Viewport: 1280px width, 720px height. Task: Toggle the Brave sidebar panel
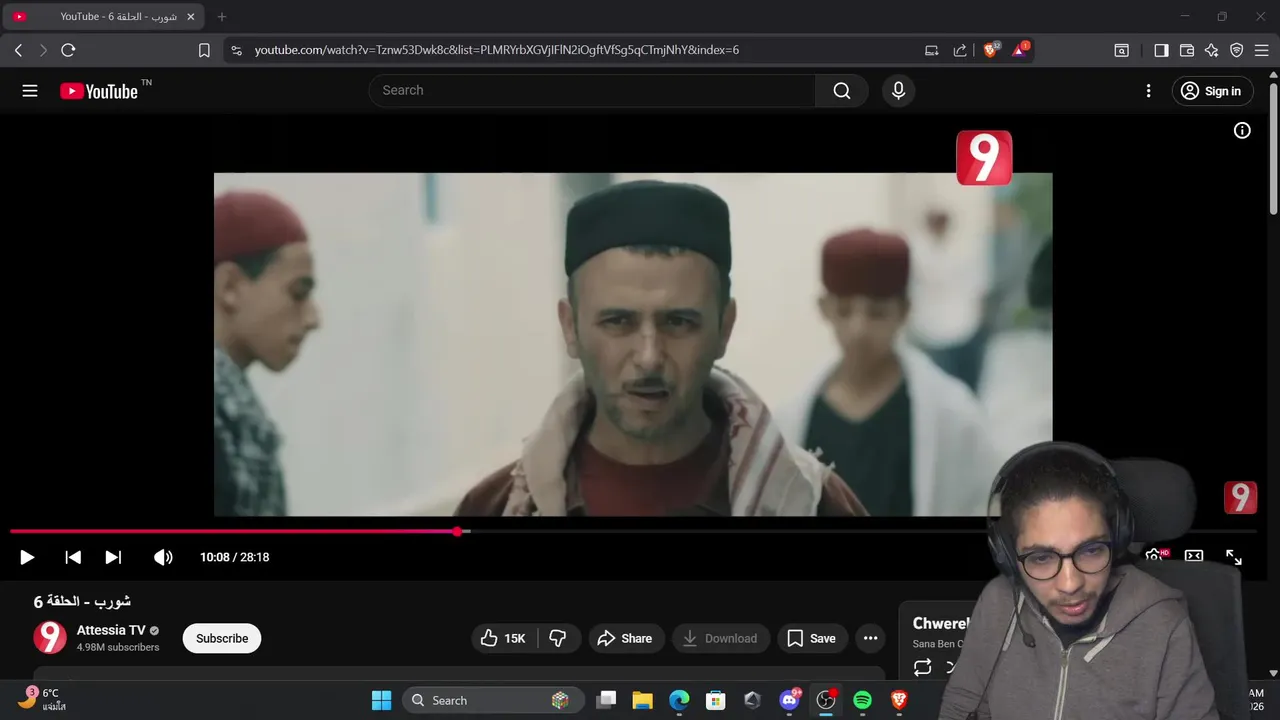(x=1161, y=50)
